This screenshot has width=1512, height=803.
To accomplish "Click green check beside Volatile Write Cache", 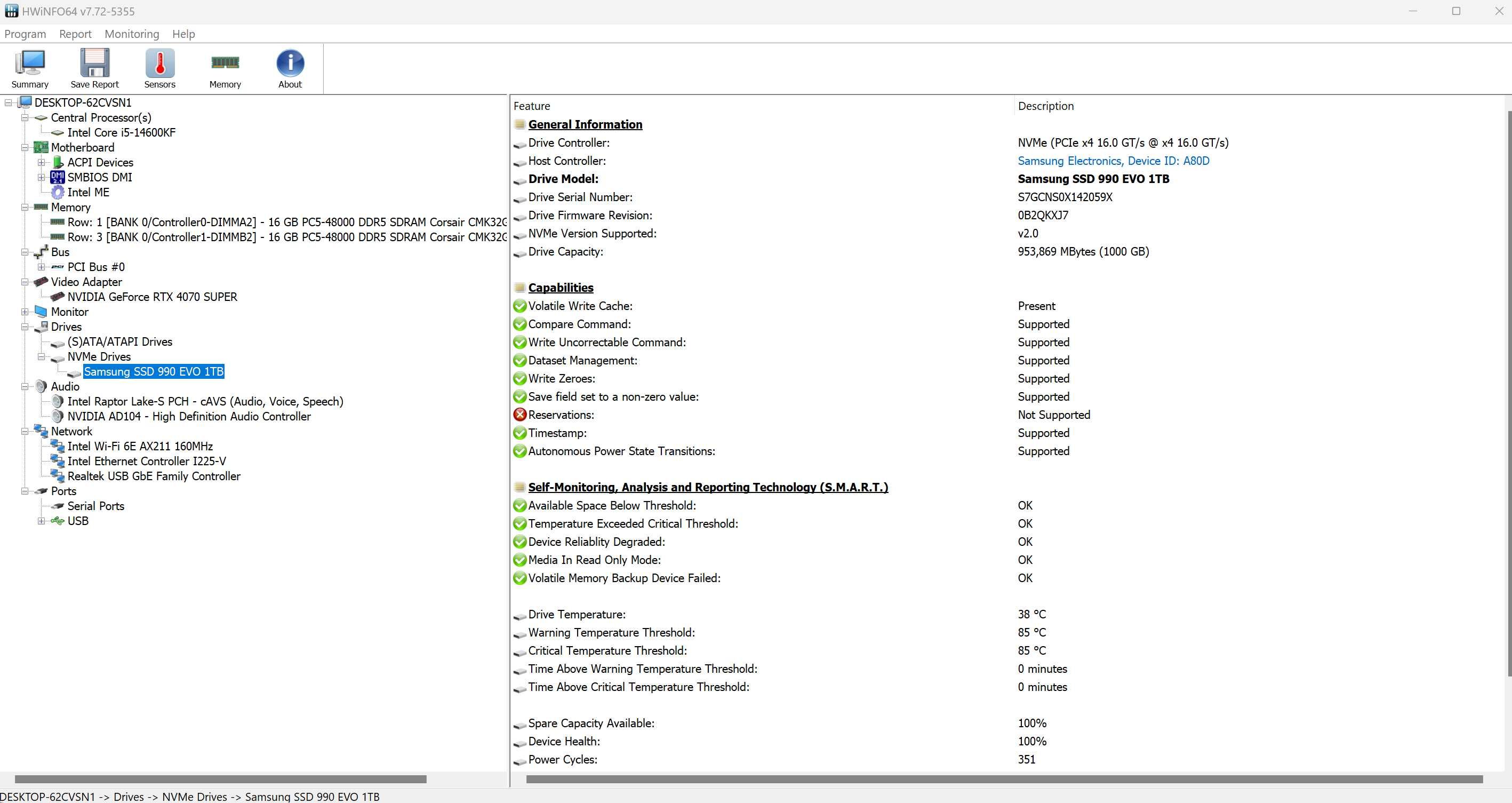I will 519,306.
